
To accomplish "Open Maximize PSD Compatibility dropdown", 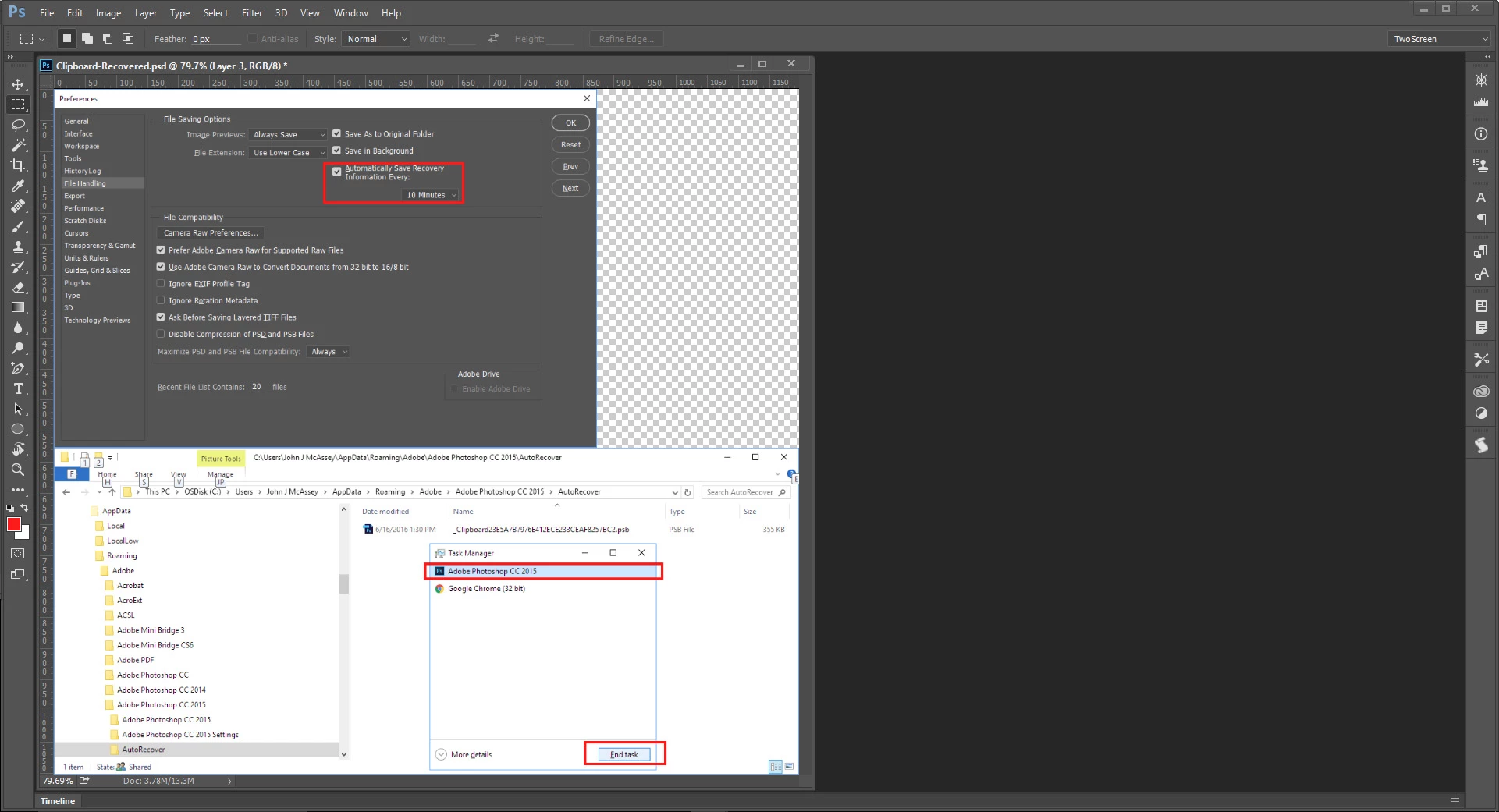I will pos(328,352).
